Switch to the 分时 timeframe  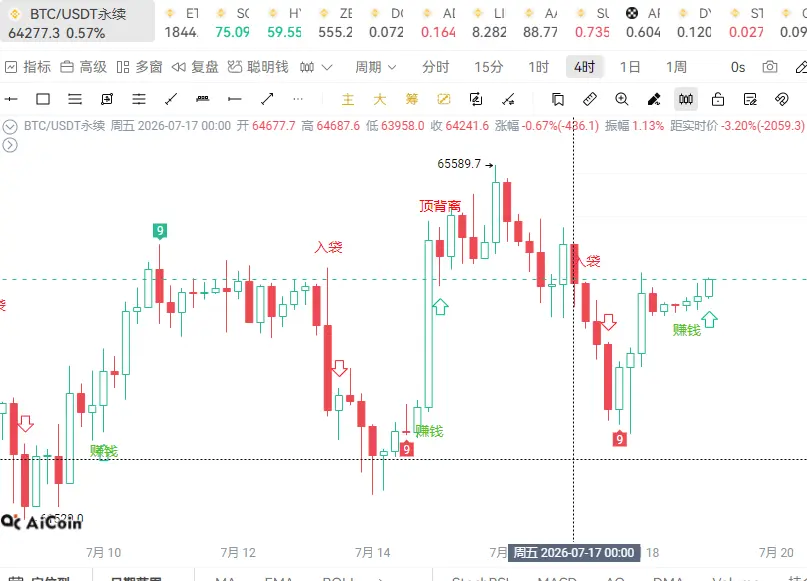pyautogui.click(x=435, y=67)
